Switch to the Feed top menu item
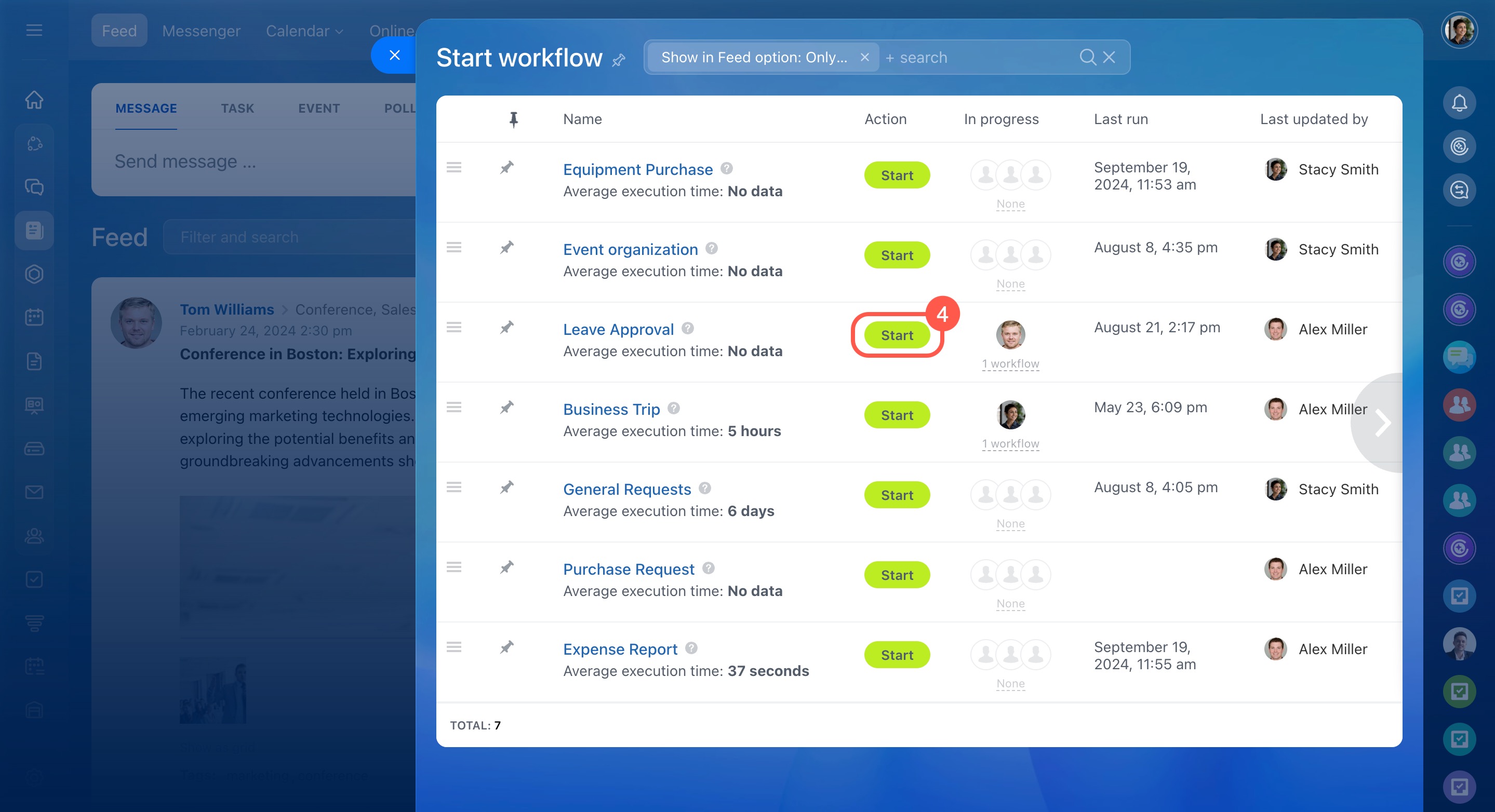 tap(119, 31)
